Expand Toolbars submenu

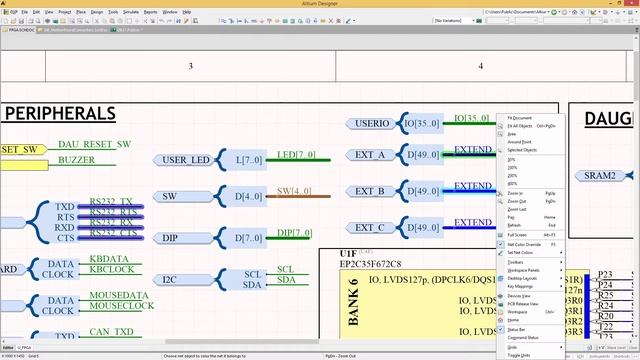click(x=531, y=262)
